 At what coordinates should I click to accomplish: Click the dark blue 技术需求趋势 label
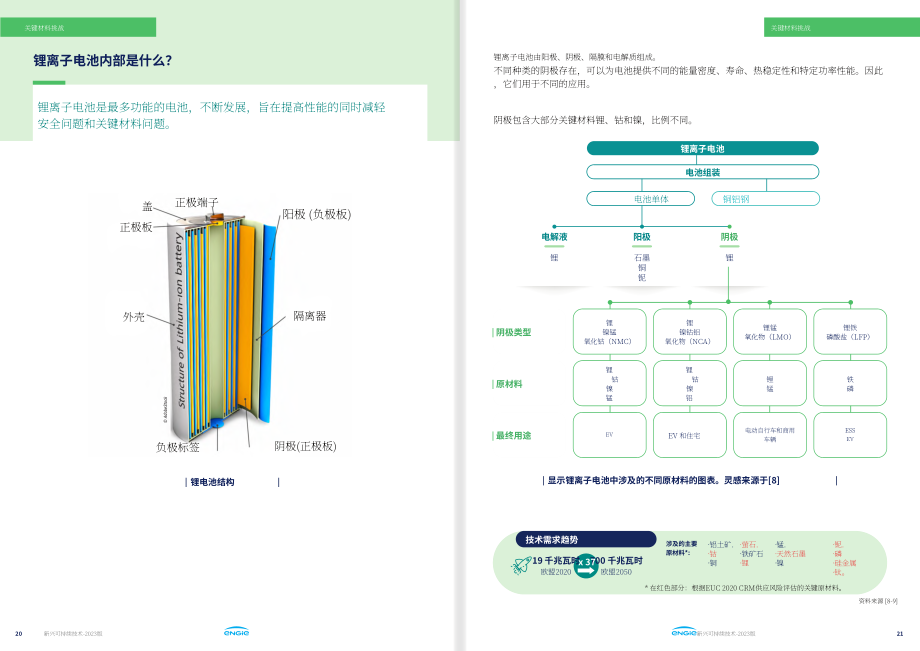coord(586,540)
